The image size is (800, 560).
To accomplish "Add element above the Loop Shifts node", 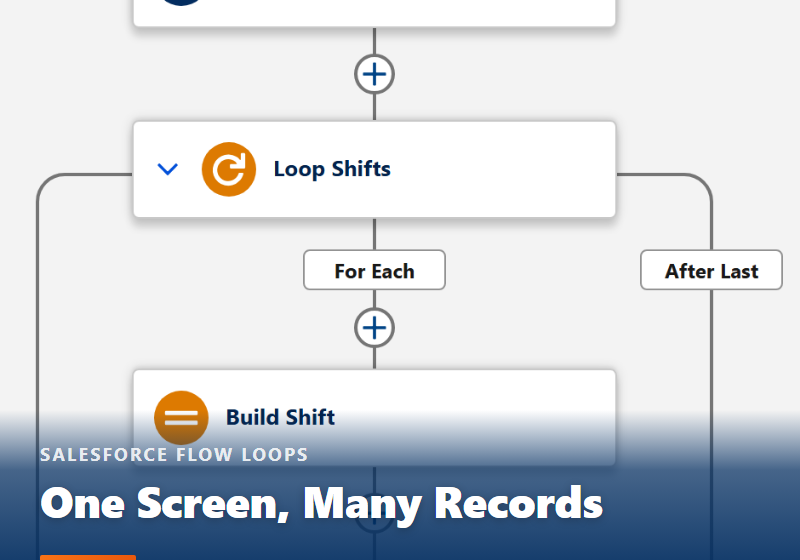I will [374, 74].
